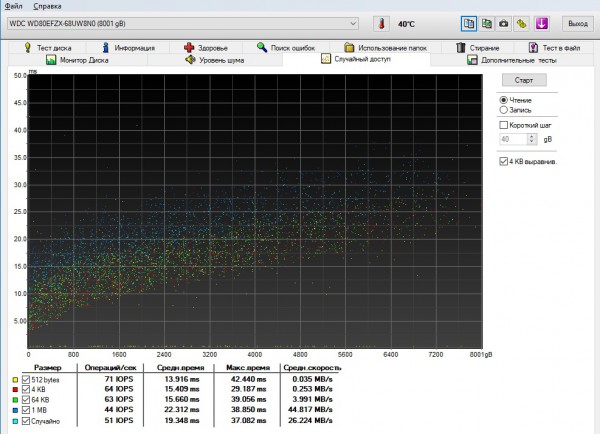Click the camera save screenshot icon
This screenshot has width=600, height=434.
[504, 24]
